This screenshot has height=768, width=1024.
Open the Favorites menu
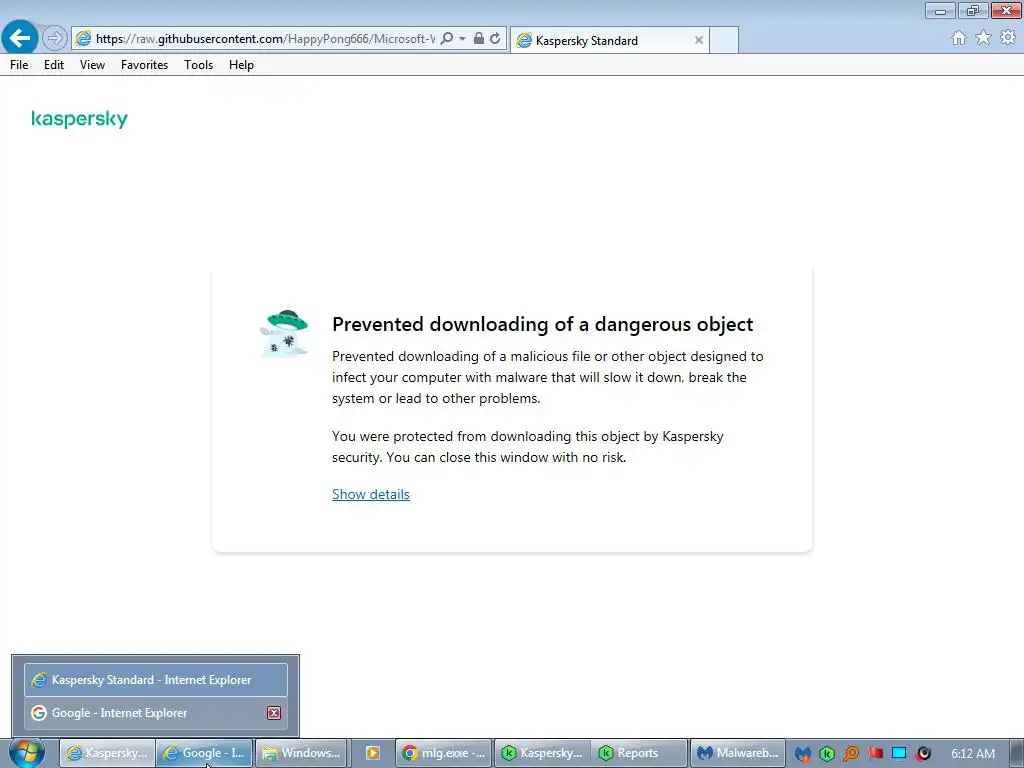point(144,65)
